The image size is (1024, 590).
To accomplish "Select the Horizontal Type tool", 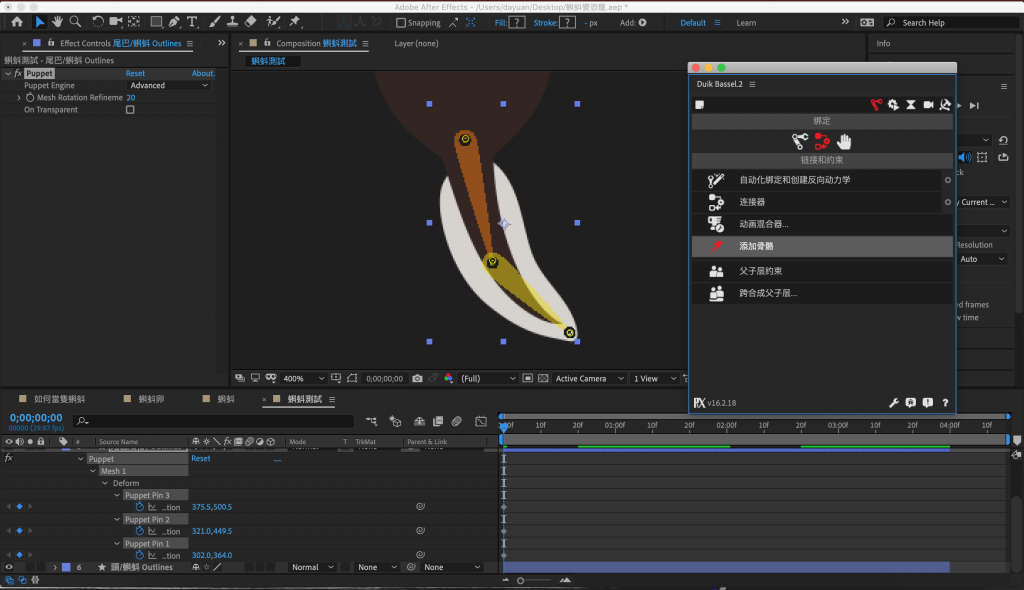I will click(192, 22).
